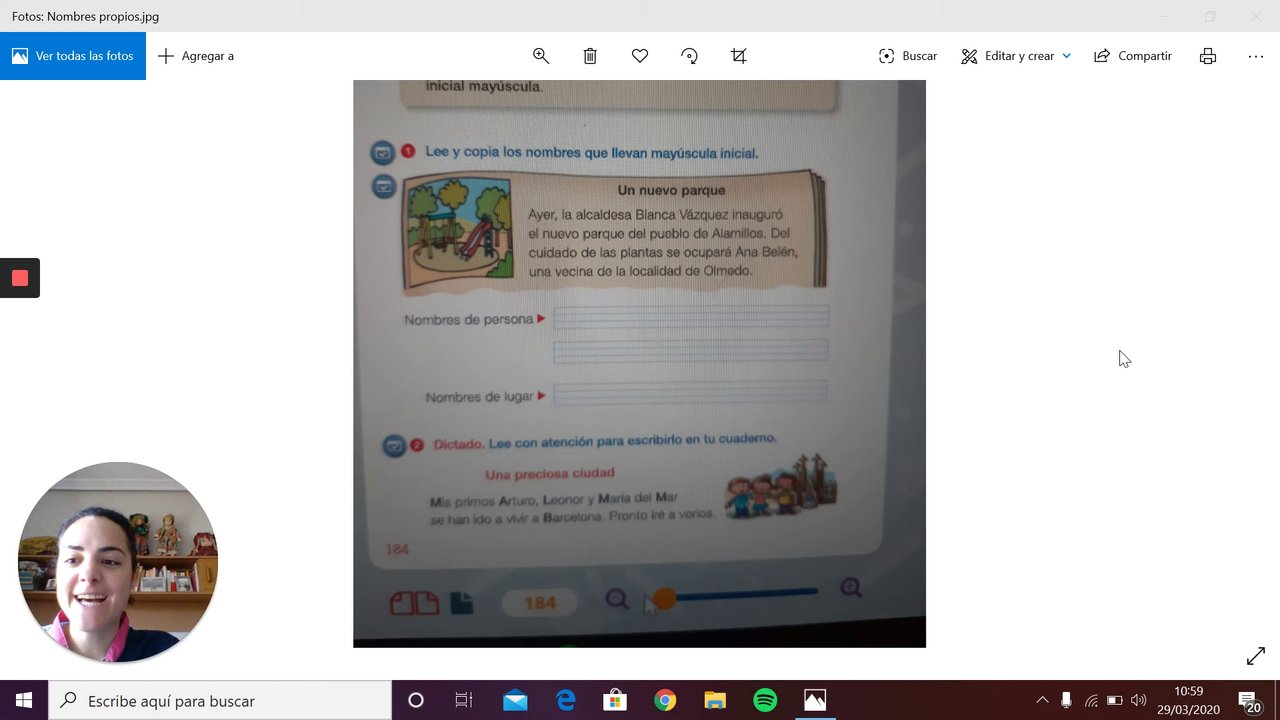
Task: Open Spotify from taskbar
Action: [x=765, y=700]
